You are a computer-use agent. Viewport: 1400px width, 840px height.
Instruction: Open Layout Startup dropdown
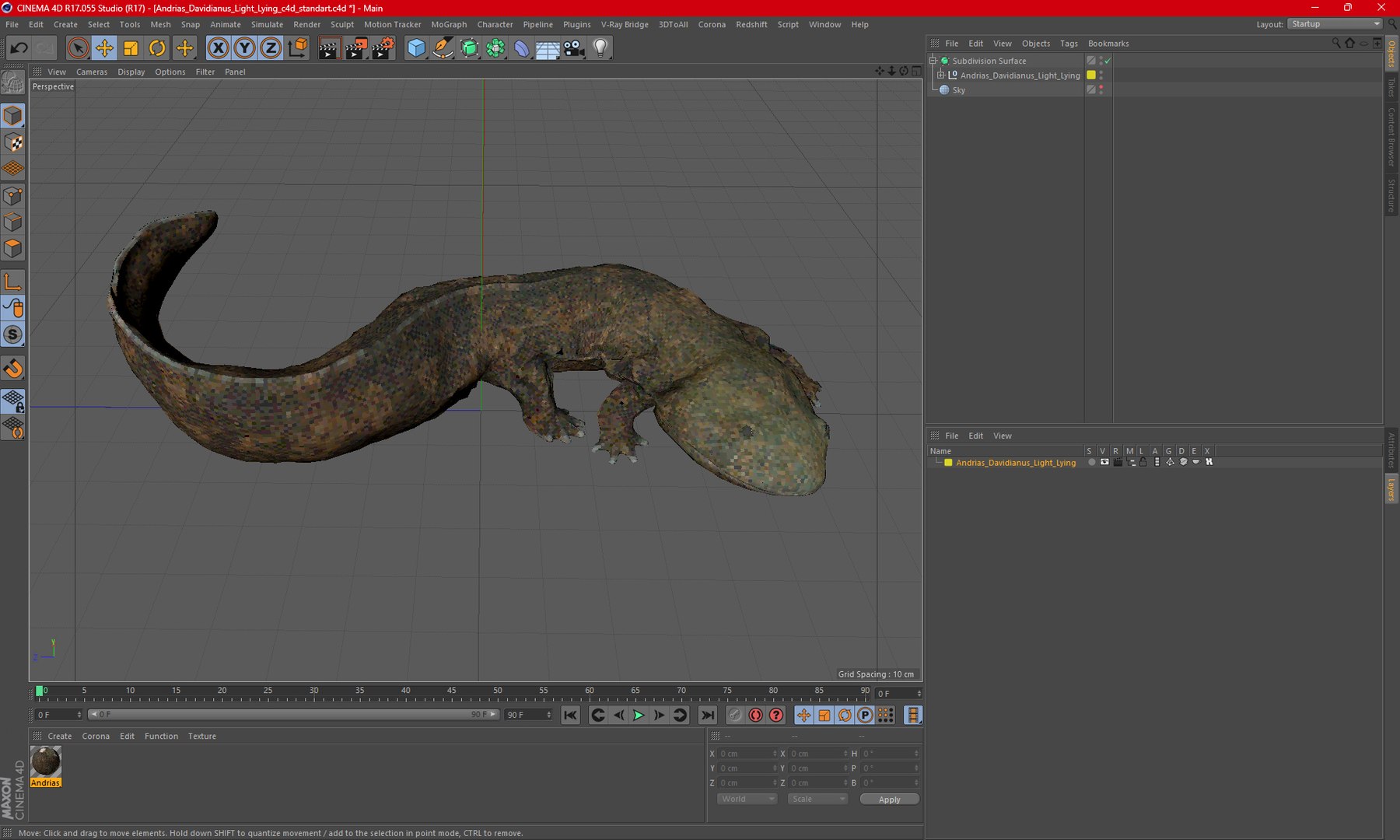coord(1335,24)
